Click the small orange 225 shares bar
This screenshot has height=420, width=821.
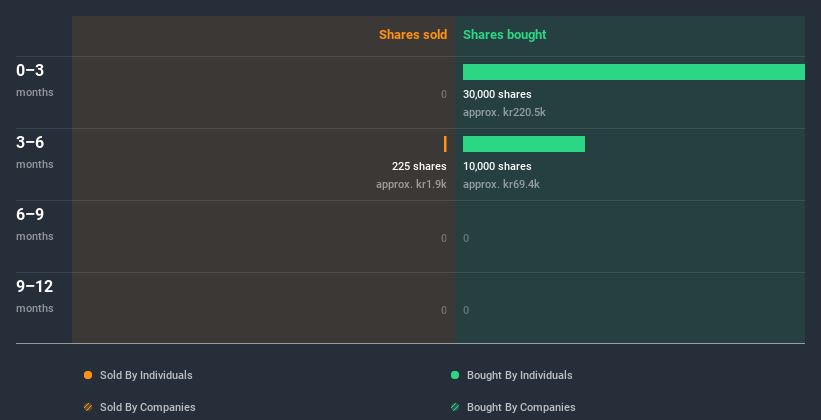445,144
